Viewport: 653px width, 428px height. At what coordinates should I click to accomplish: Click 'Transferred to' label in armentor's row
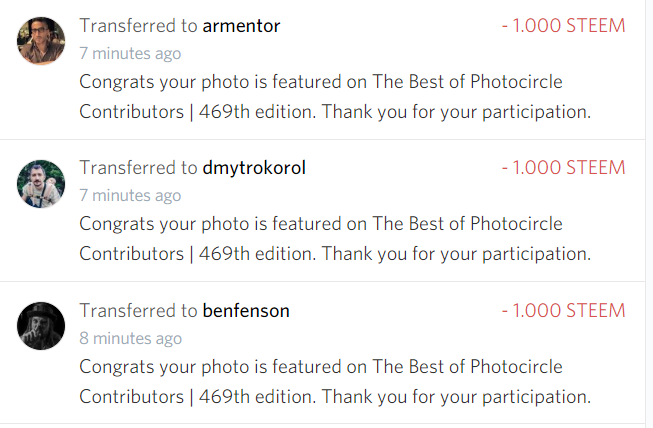pyautogui.click(x=138, y=26)
